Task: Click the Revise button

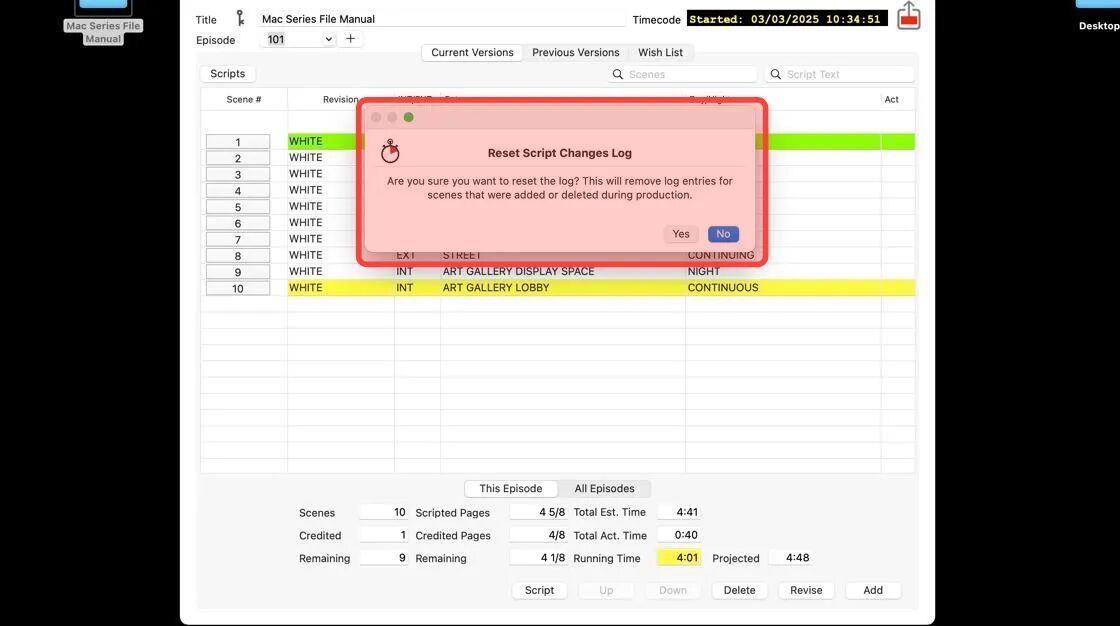Action: coord(806,590)
